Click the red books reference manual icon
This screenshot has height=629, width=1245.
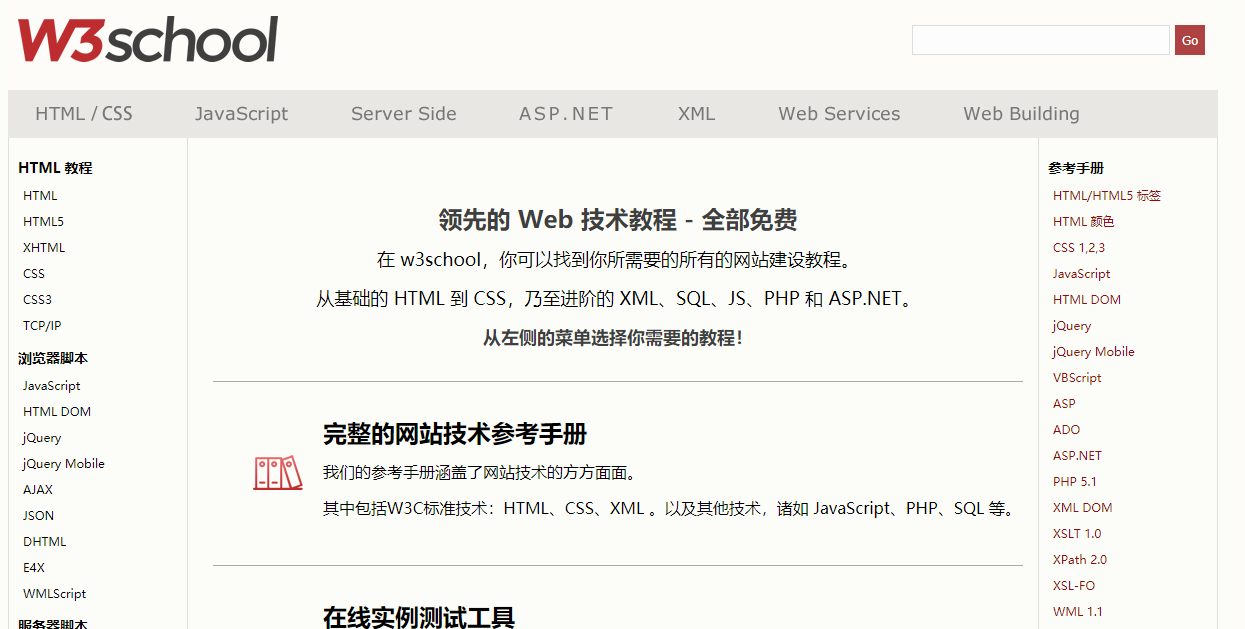(277, 473)
